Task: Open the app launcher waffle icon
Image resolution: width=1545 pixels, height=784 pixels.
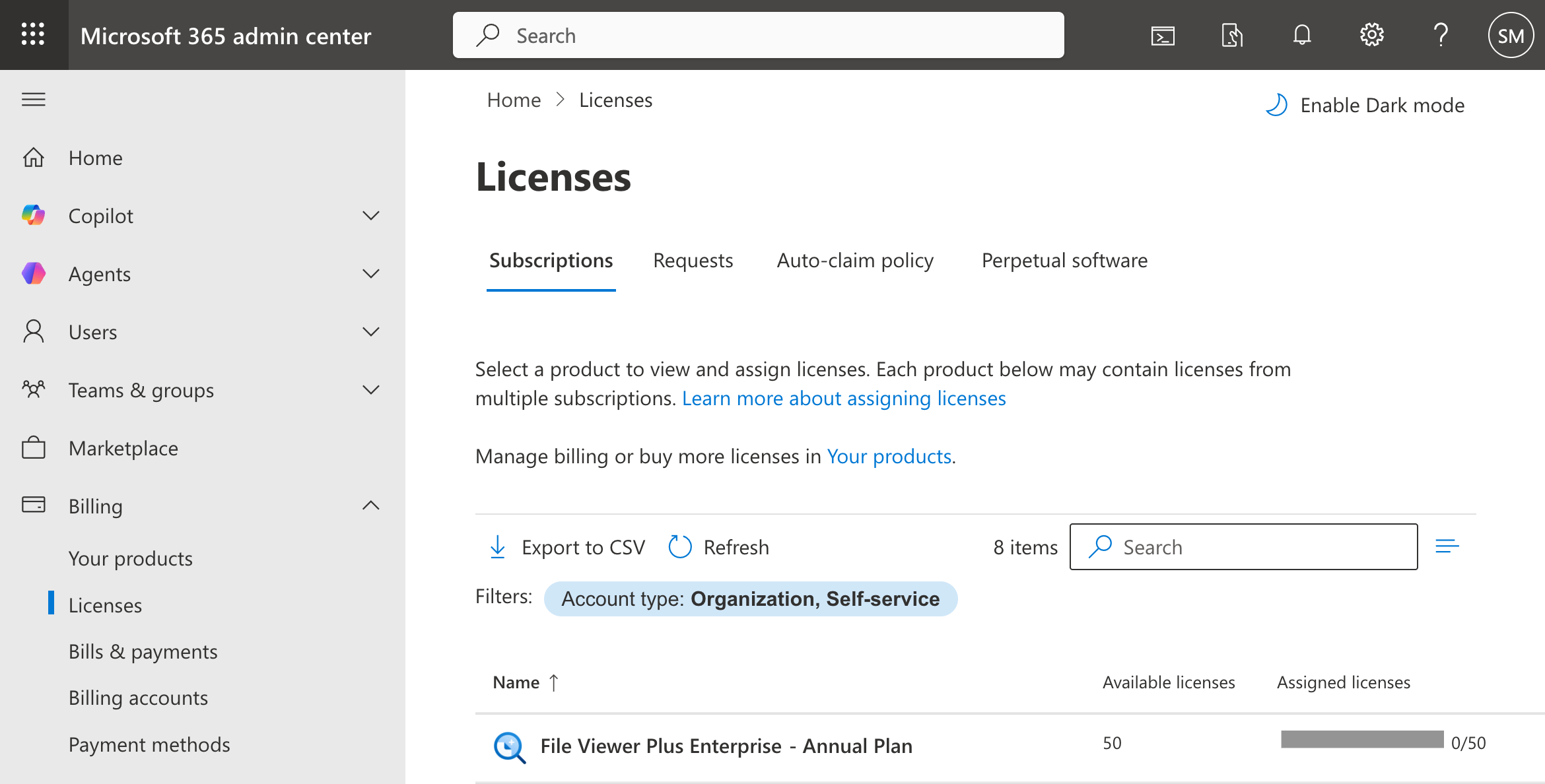Action: [34, 34]
